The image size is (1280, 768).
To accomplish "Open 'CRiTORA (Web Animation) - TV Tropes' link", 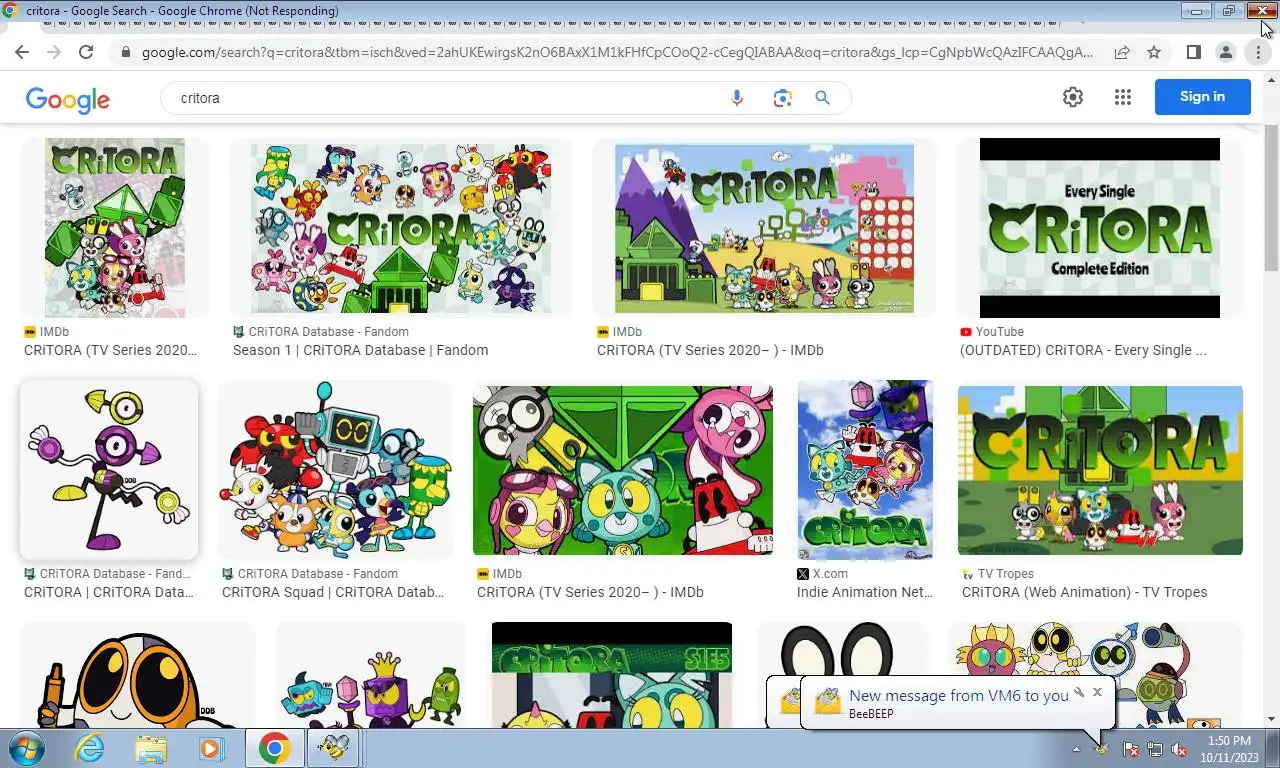I will [x=1084, y=592].
